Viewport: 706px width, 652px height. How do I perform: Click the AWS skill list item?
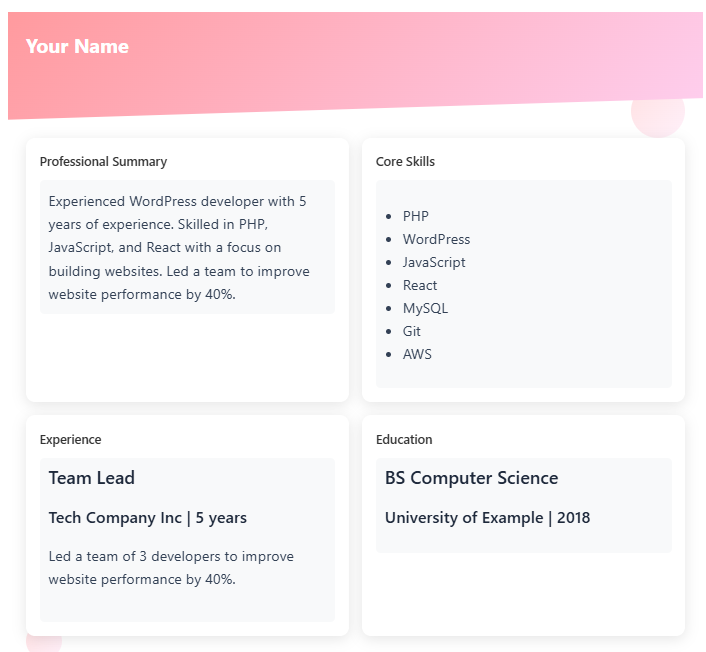[x=417, y=354]
